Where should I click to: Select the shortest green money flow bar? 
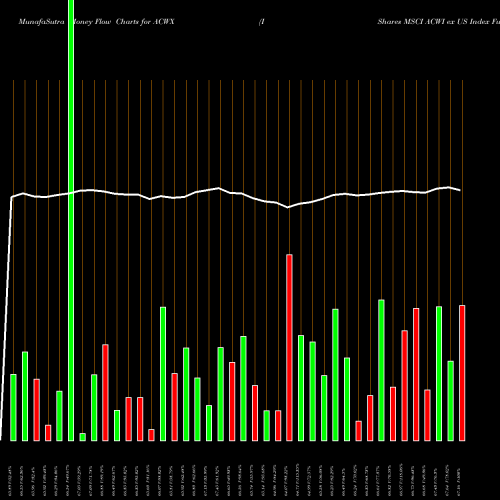(x=82, y=437)
